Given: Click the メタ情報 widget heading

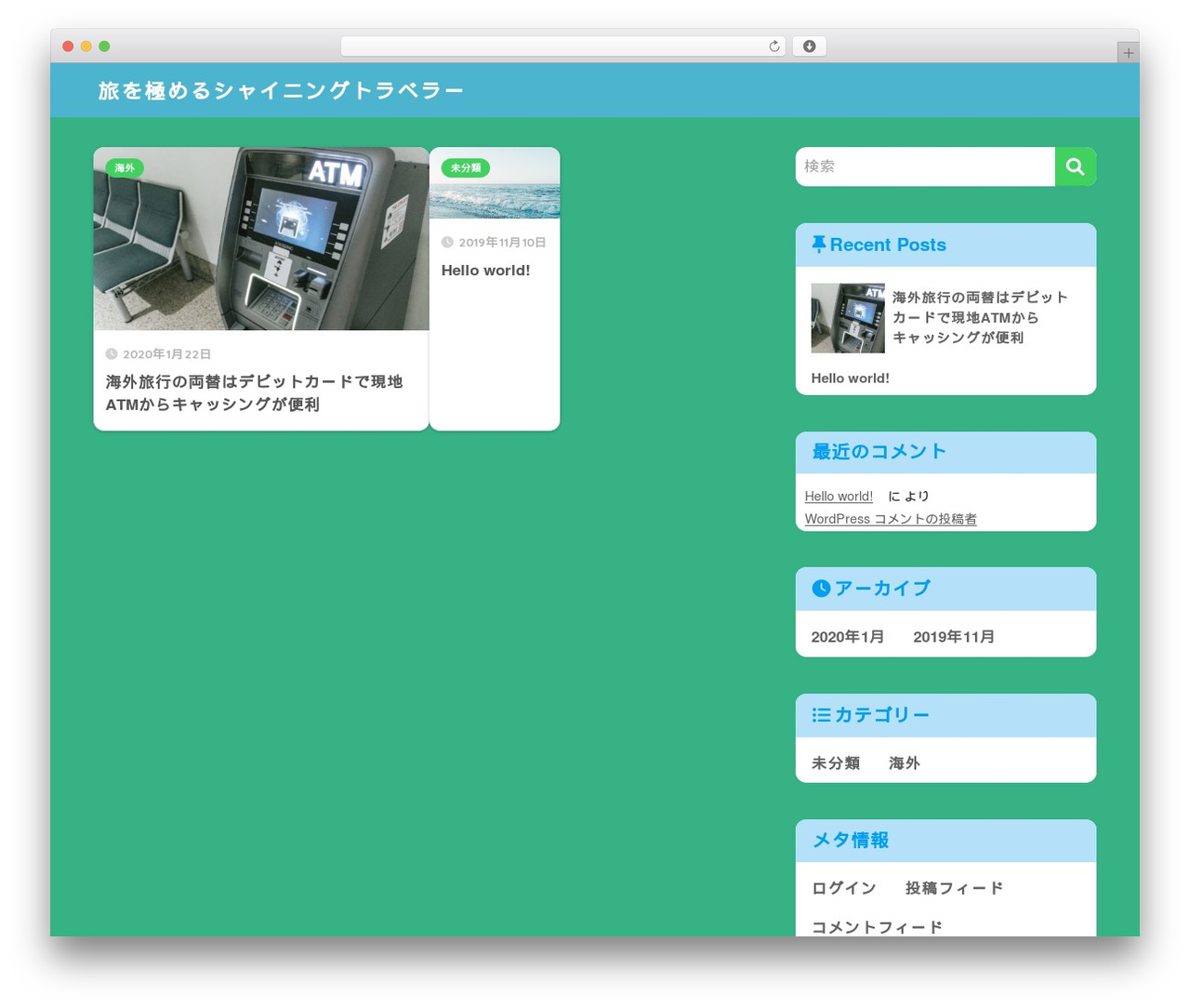Looking at the screenshot, I should click(851, 841).
